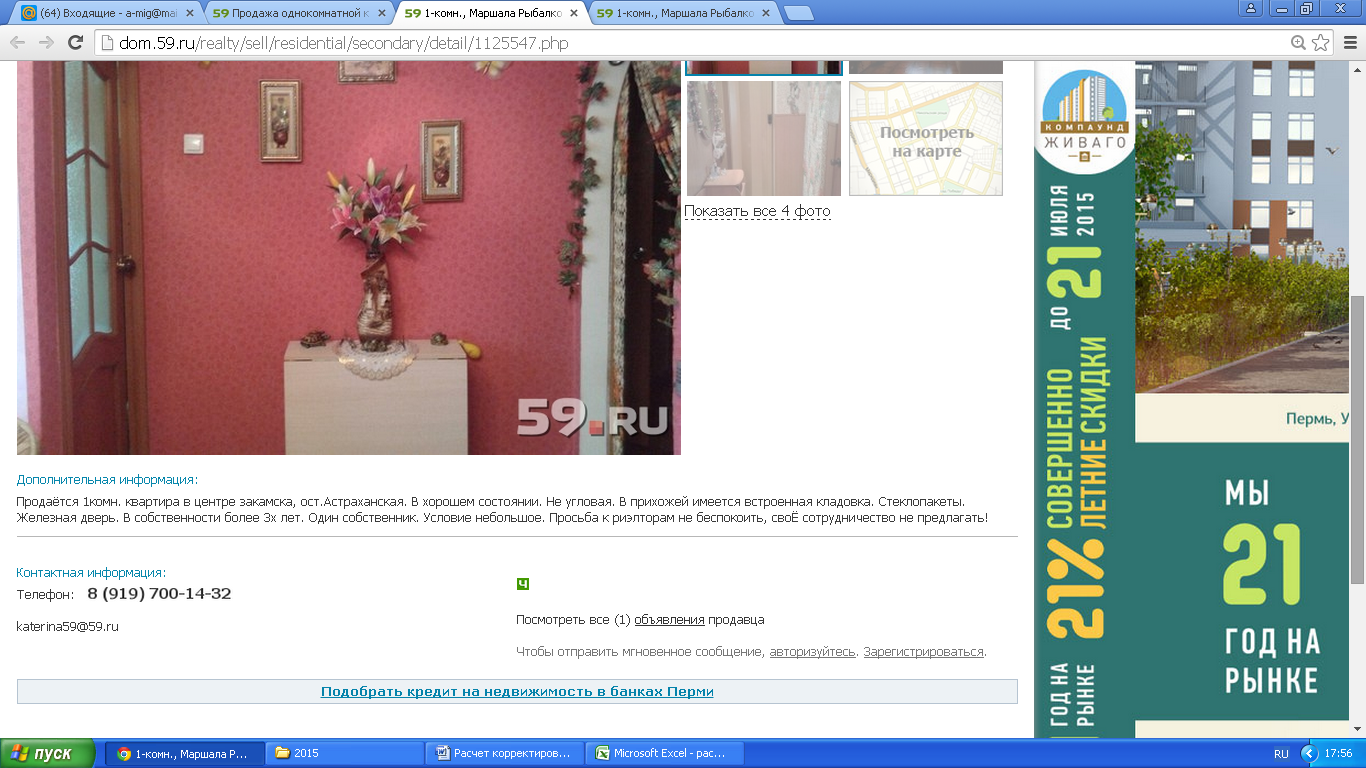
Task: Click the page scrollbar thumb
Action: (x=1357, y=440)
